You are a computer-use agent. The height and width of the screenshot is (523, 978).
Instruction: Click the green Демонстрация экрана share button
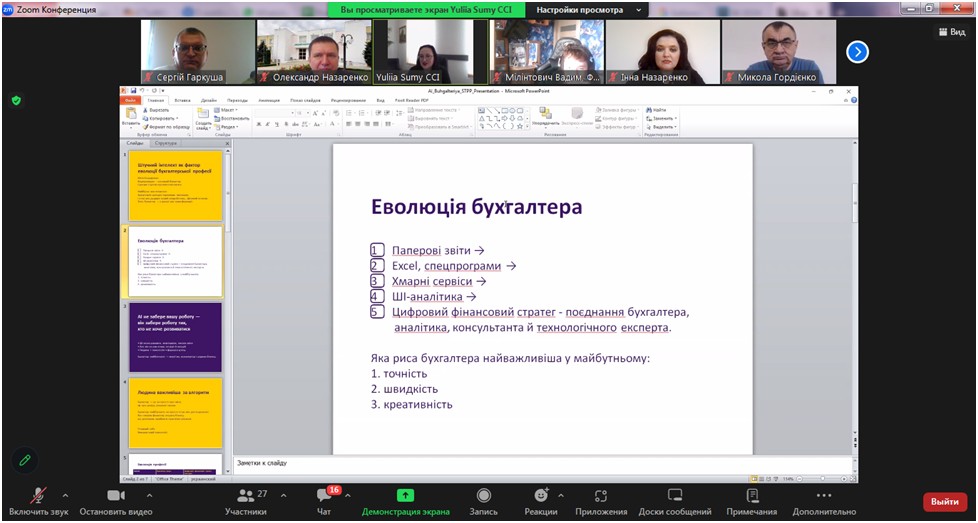pos(405,501)
